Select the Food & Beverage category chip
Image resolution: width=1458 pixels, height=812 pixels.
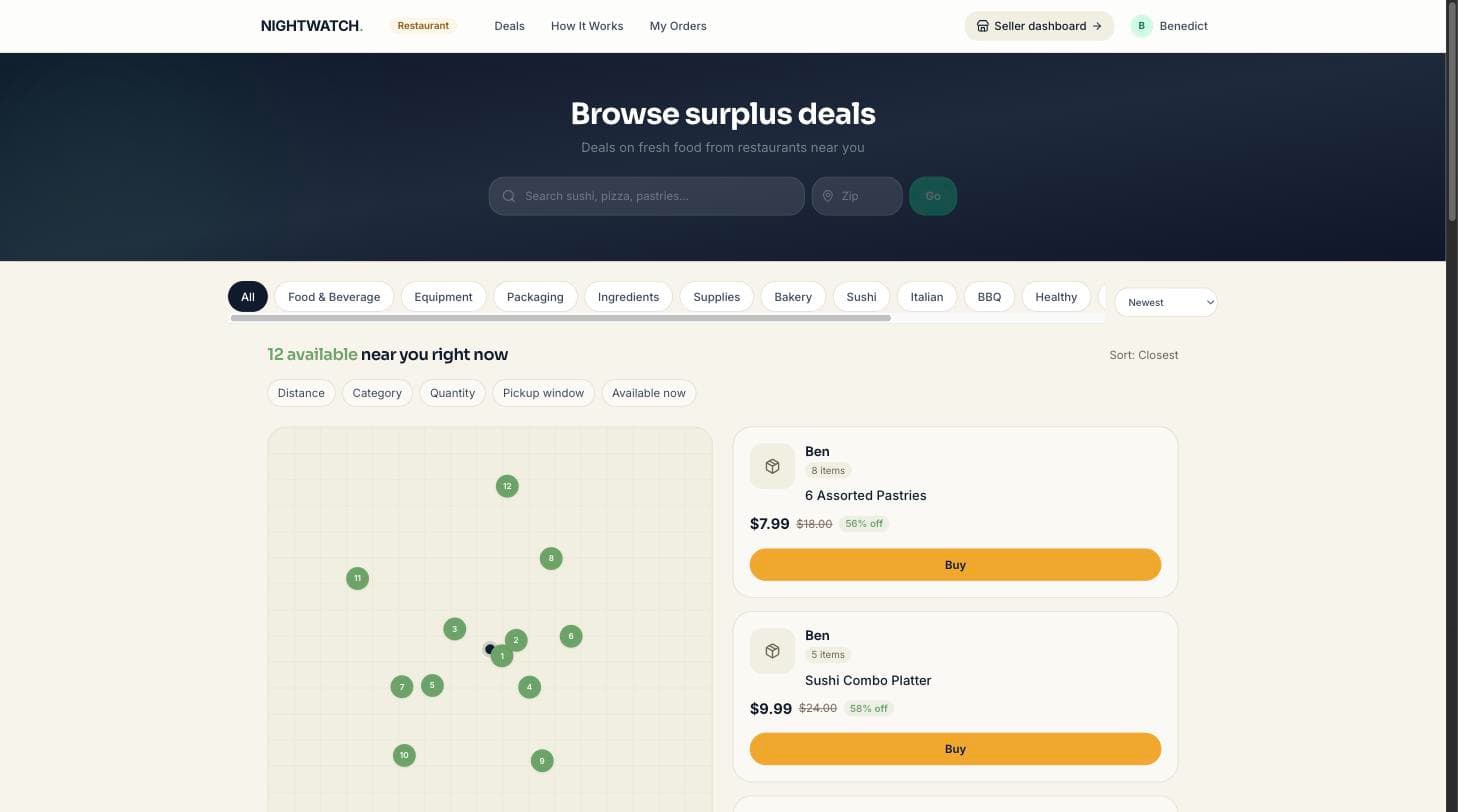pyautogui.click(x=334, y=297)
